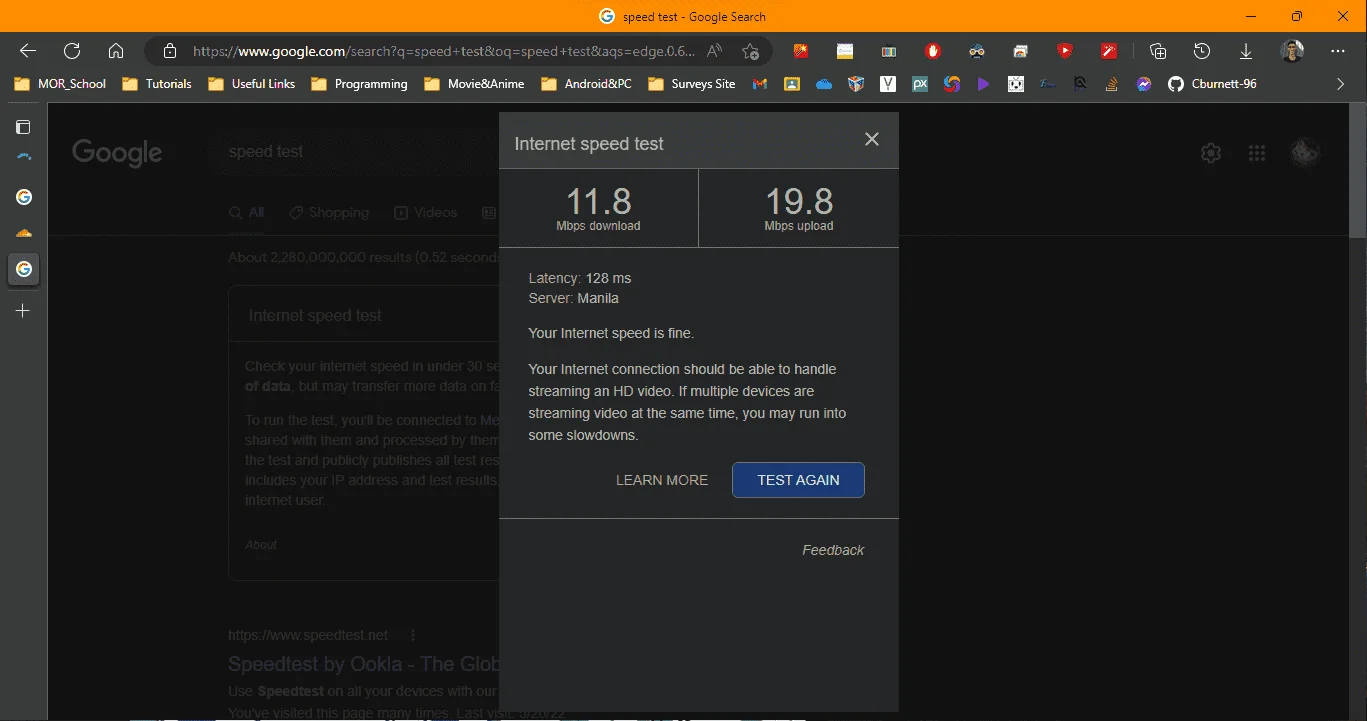Screen dimensions: 1367x721
Task: Open the Movie&Anime bookmarks folder
Action: 475,84
